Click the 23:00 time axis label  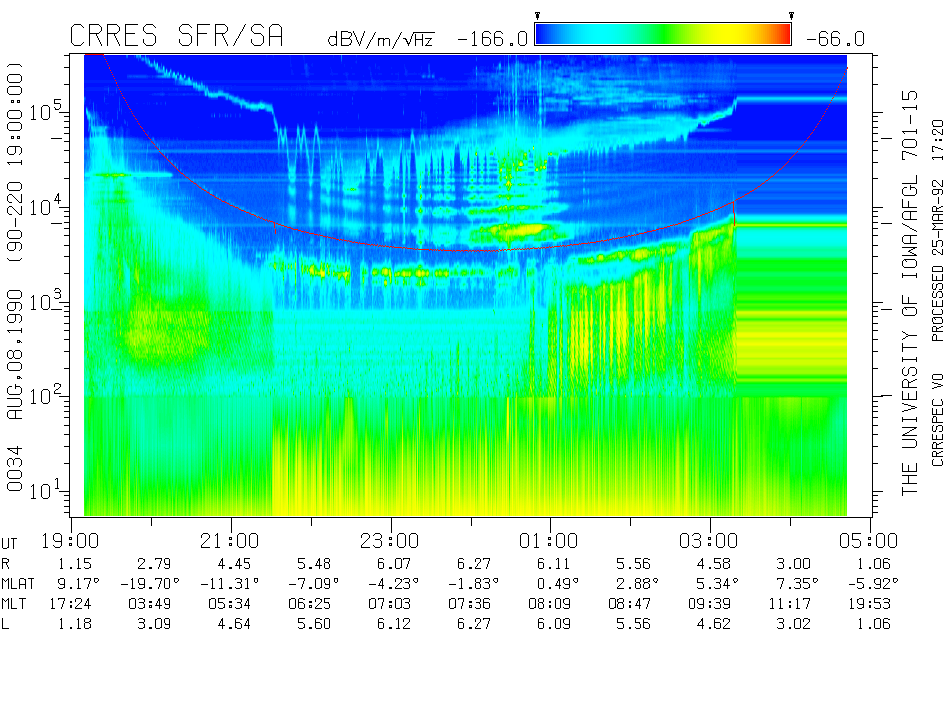tap(390, 541)
